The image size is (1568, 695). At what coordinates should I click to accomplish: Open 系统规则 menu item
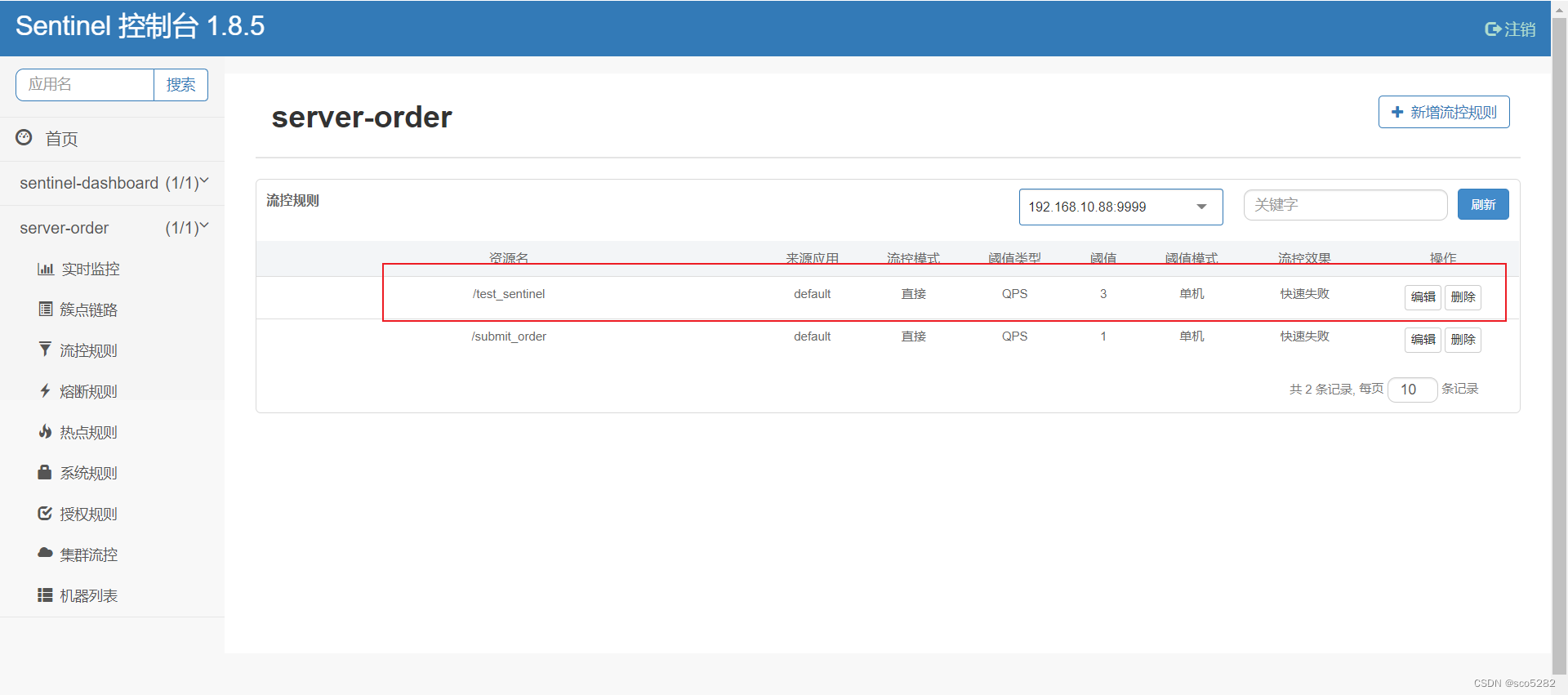[88, 473]
